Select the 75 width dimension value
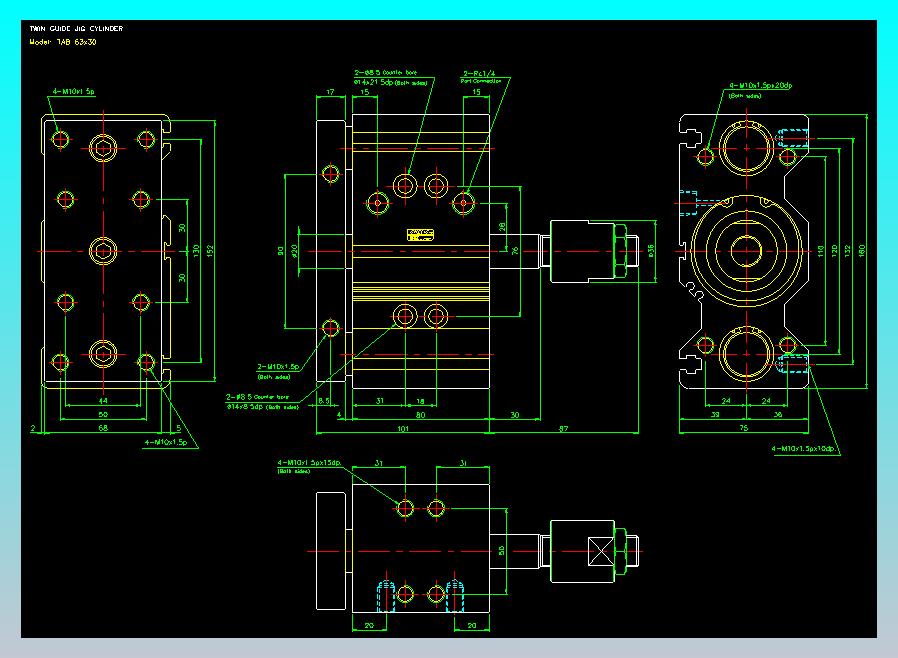The height and width of the screenshot is (658, 898). 743,428
